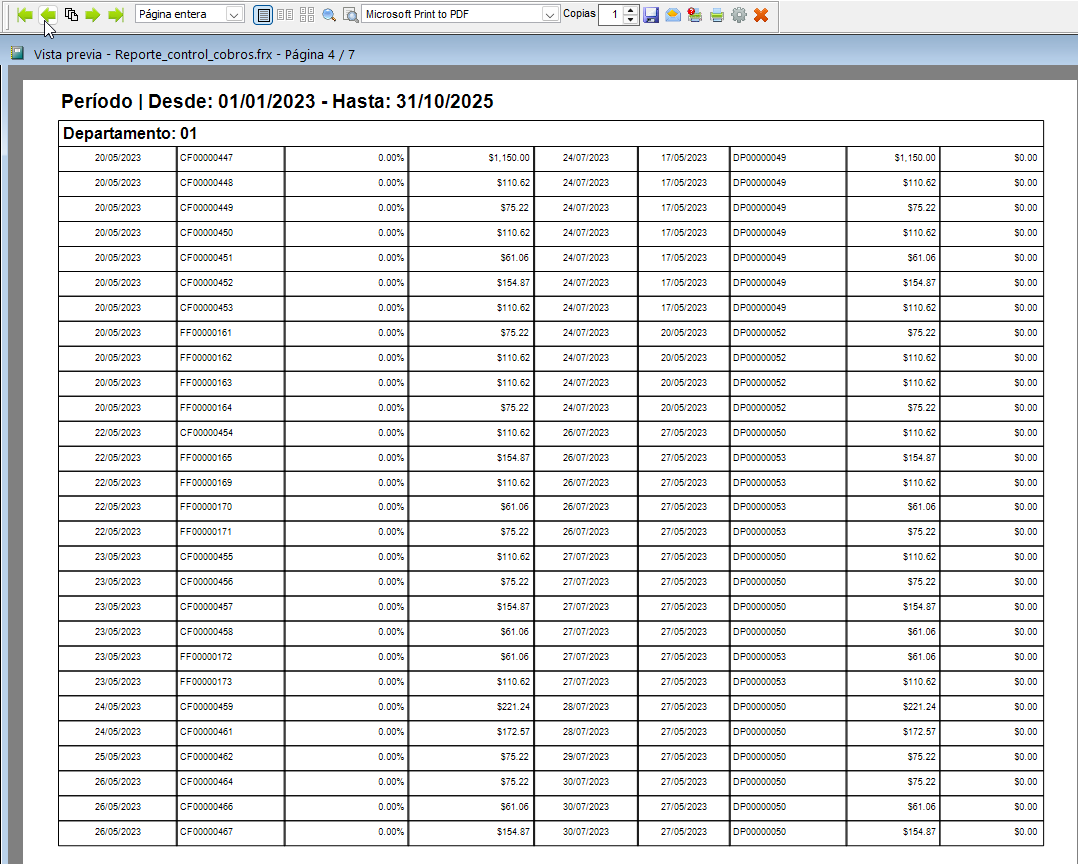The image size is (1078, 864).
Task: Click 29/07/2023 due date cell
Action: [586, 757]
